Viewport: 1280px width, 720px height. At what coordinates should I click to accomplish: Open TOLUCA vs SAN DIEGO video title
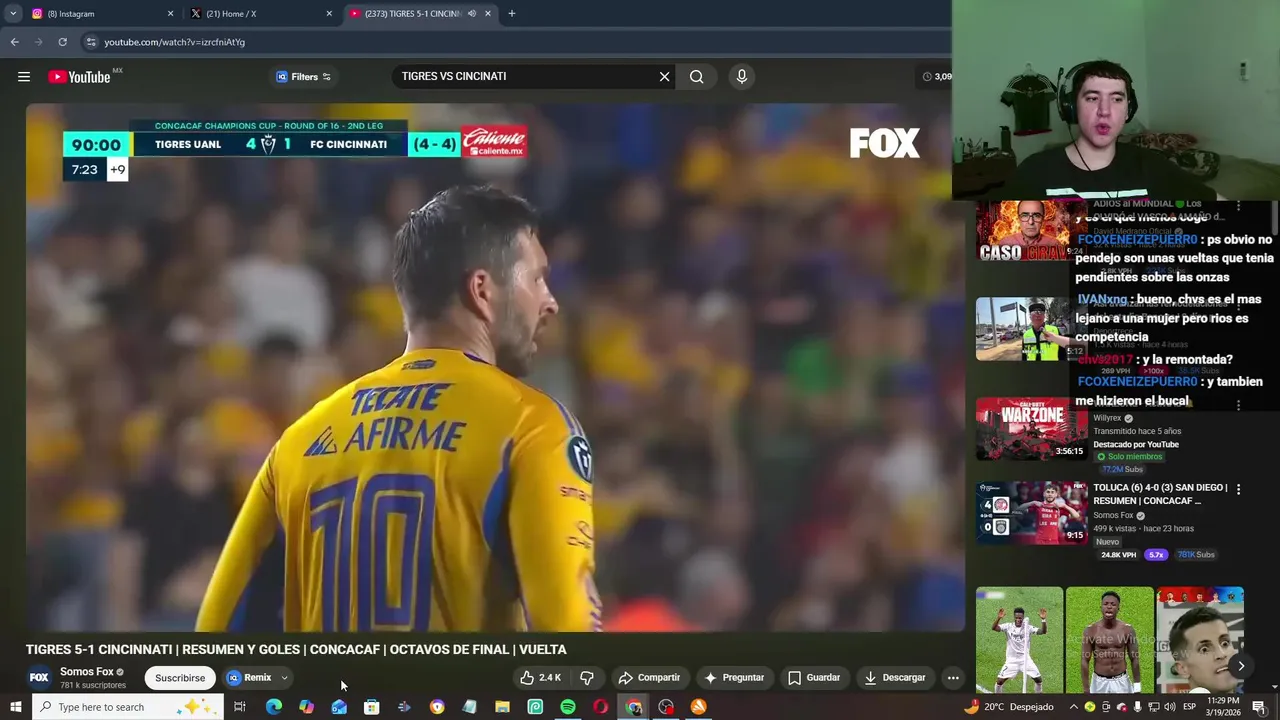click(x=1160, y=494)
